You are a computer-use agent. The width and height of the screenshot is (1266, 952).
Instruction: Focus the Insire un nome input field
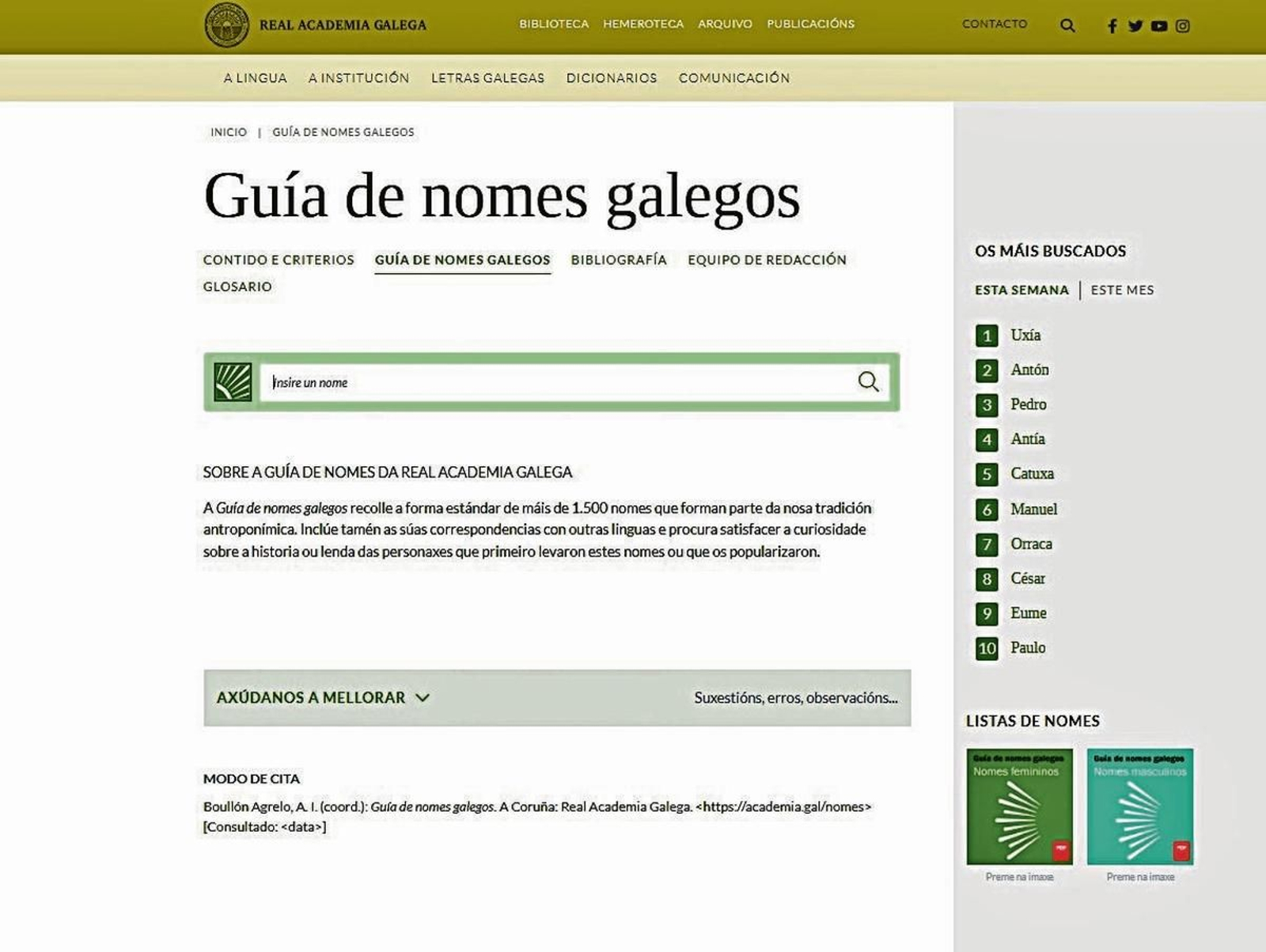(x=557, y=382)
